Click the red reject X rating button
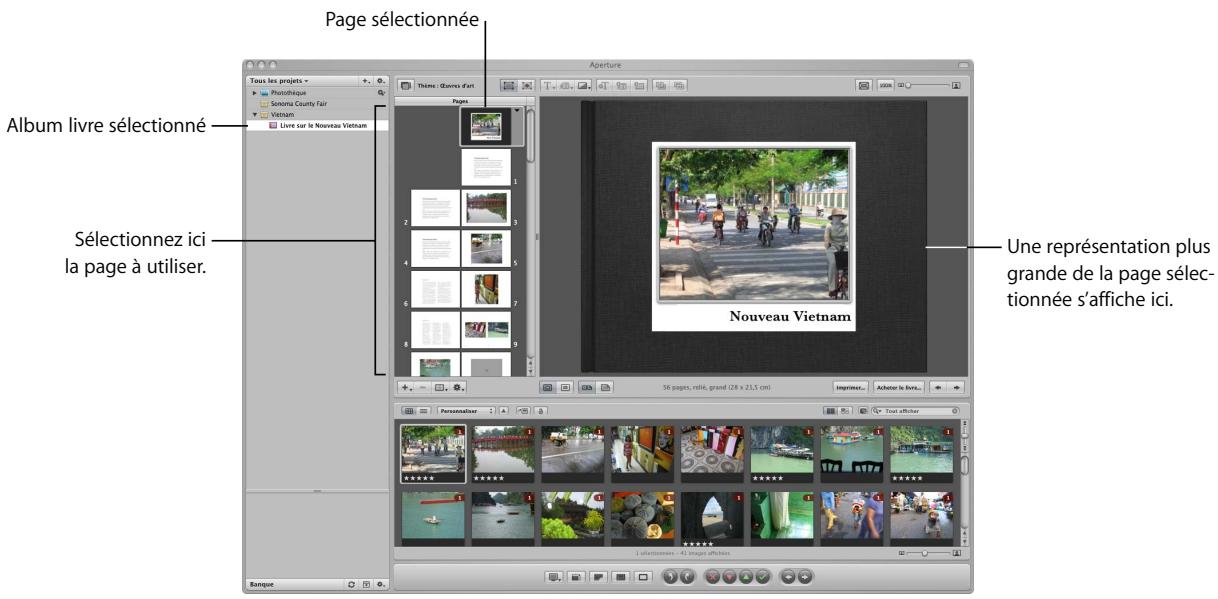 pos(712,577)
